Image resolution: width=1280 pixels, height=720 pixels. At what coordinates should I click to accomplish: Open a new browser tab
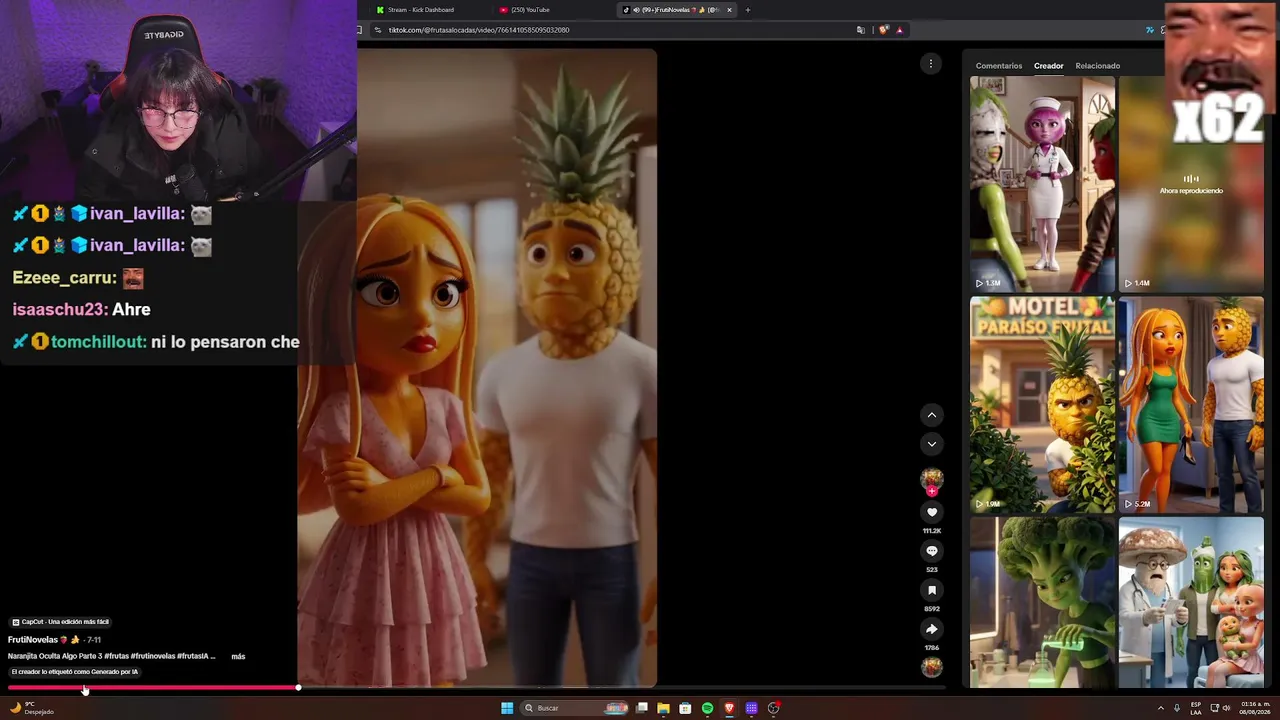click(748, 10)
